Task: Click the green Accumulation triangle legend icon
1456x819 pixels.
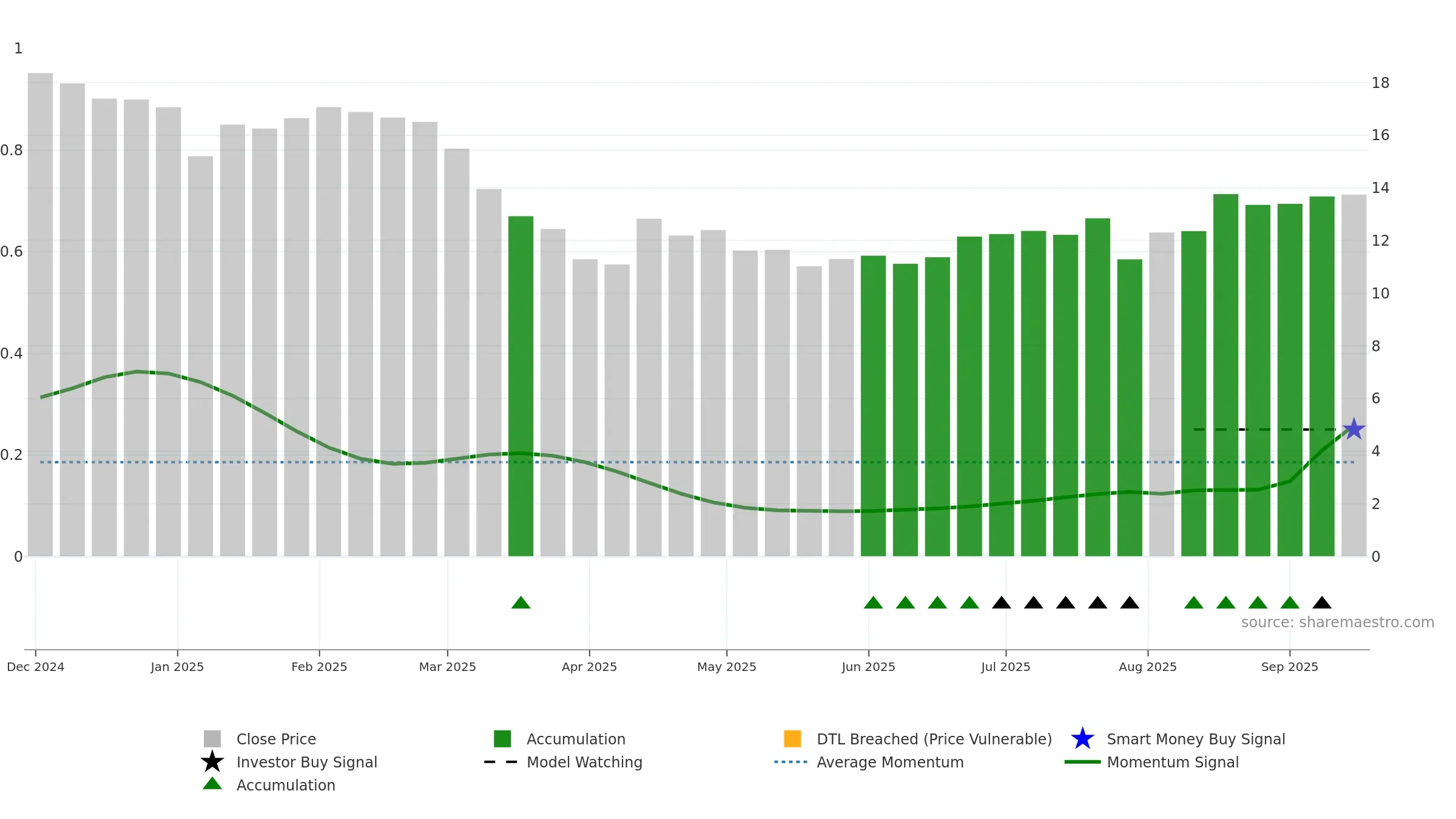Action: click(212, 784)
